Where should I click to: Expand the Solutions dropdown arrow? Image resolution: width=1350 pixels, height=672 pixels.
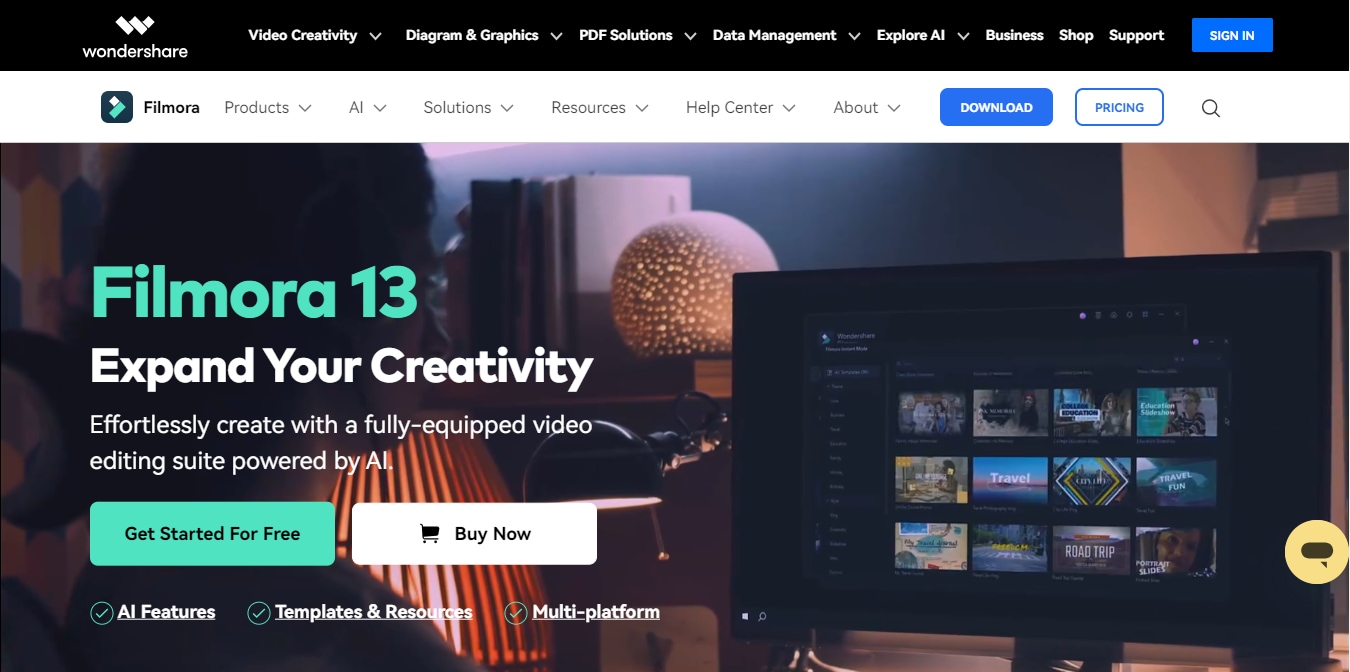tap(507, 108)
